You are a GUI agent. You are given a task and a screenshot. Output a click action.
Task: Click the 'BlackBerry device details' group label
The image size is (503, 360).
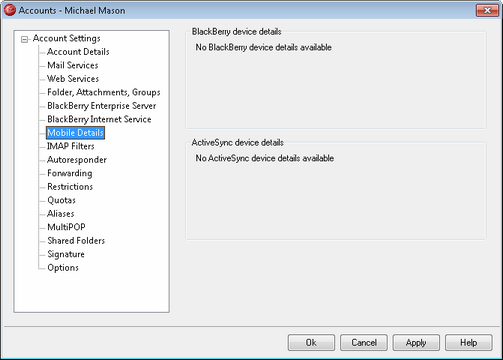point(236,32)
